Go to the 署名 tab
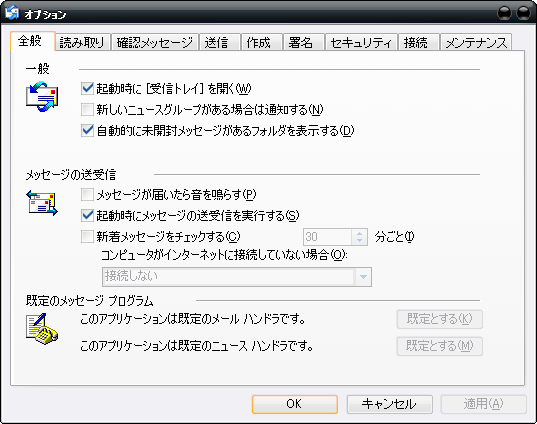 coord(301,43)
